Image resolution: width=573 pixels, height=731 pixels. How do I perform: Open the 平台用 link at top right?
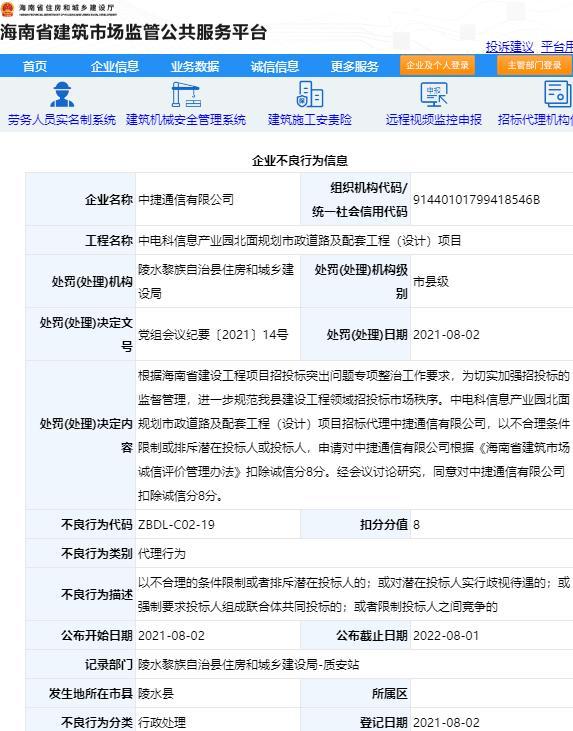(557, 47)
